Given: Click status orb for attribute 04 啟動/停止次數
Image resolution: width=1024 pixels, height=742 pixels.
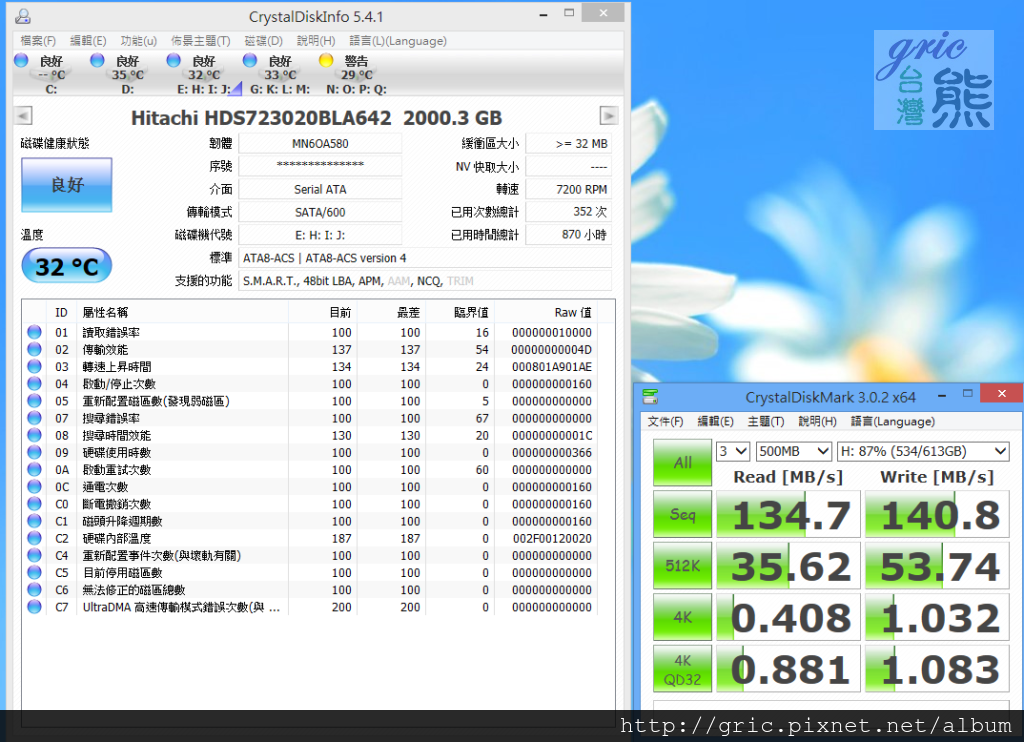Looking at the screenshot, I should click(x=35, y=383).
